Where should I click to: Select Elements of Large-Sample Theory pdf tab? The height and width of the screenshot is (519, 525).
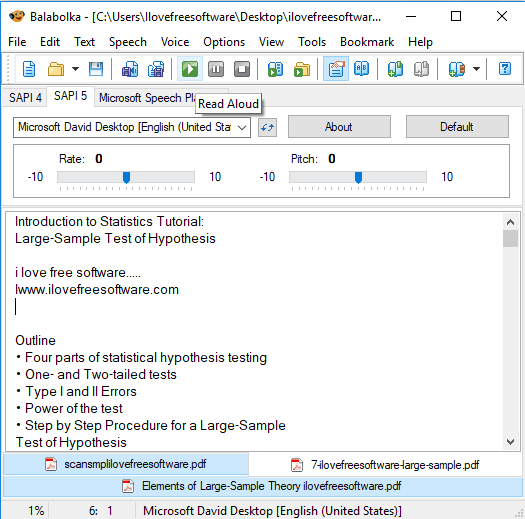coord(262,486)
